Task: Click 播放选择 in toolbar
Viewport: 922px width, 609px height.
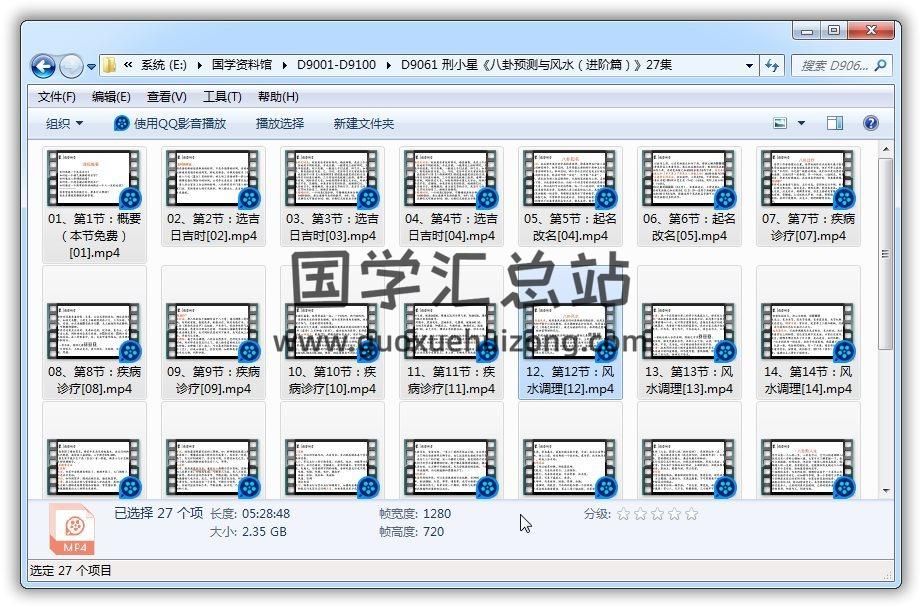Action: 280,123
